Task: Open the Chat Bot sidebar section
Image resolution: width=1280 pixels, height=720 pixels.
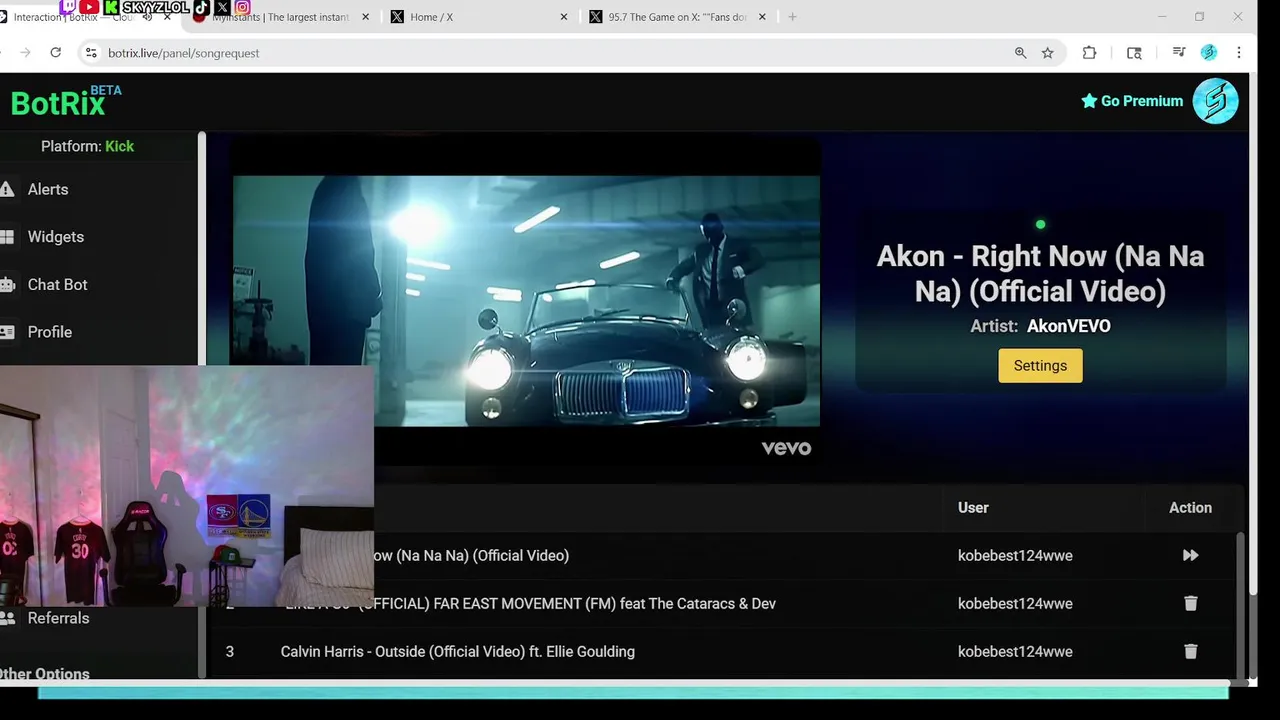Action: (57, 284)
